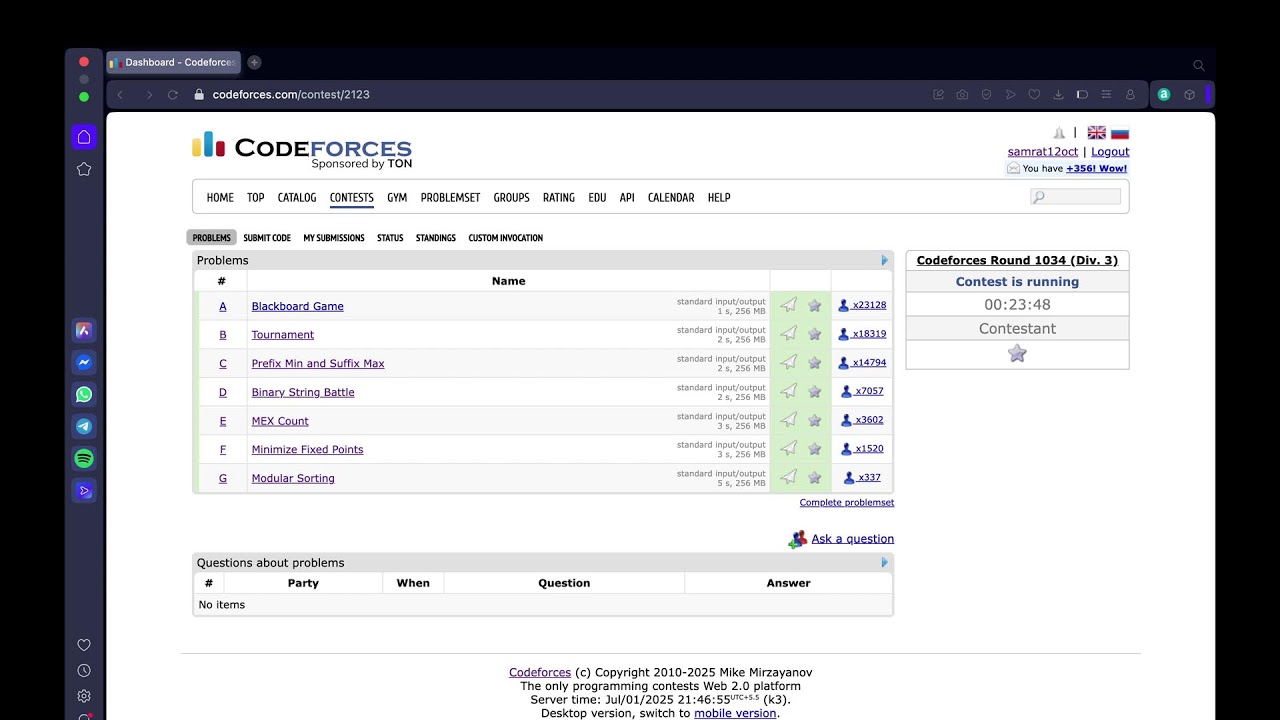Open the HOME menu item
The height and width of the screenshot is (720, 1280).
pyautogui.click(x=220, y=198)
